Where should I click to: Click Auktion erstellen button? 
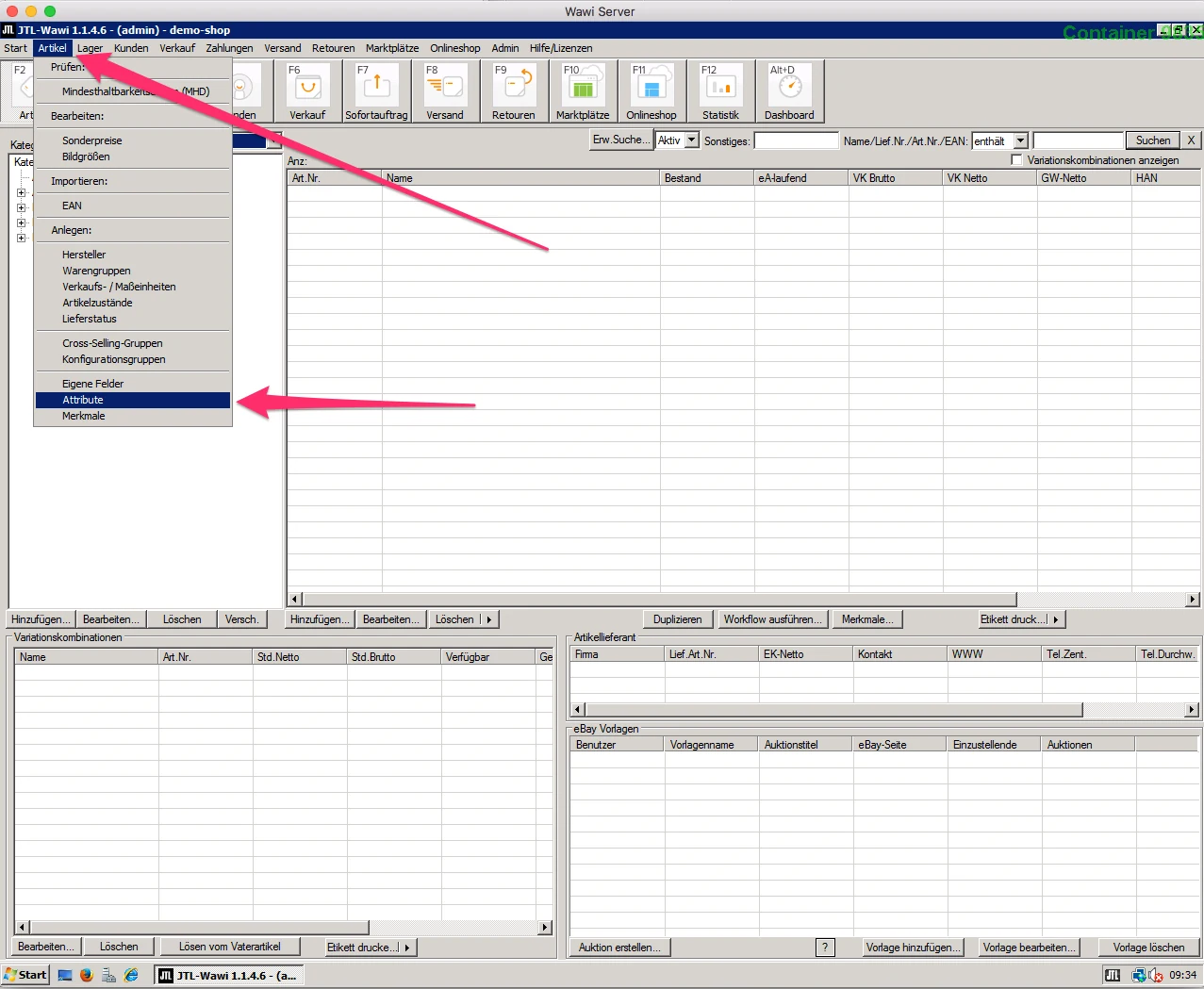619,948
